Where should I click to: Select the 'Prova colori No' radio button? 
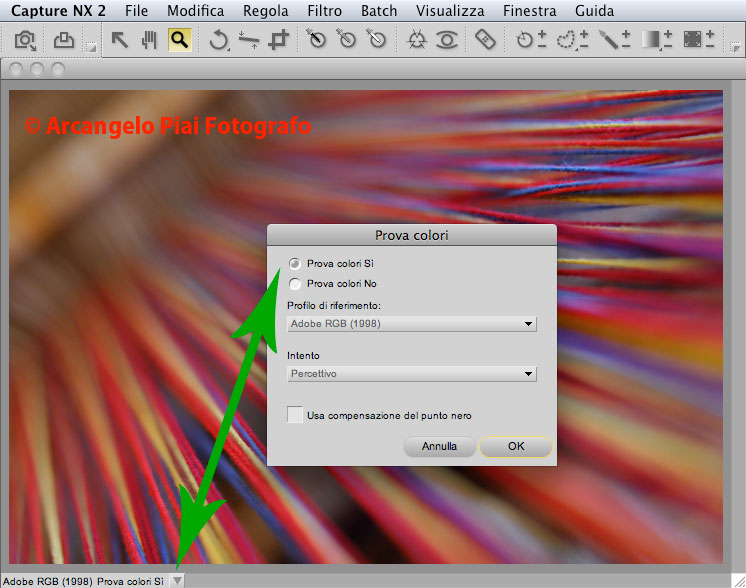point(295,283)
